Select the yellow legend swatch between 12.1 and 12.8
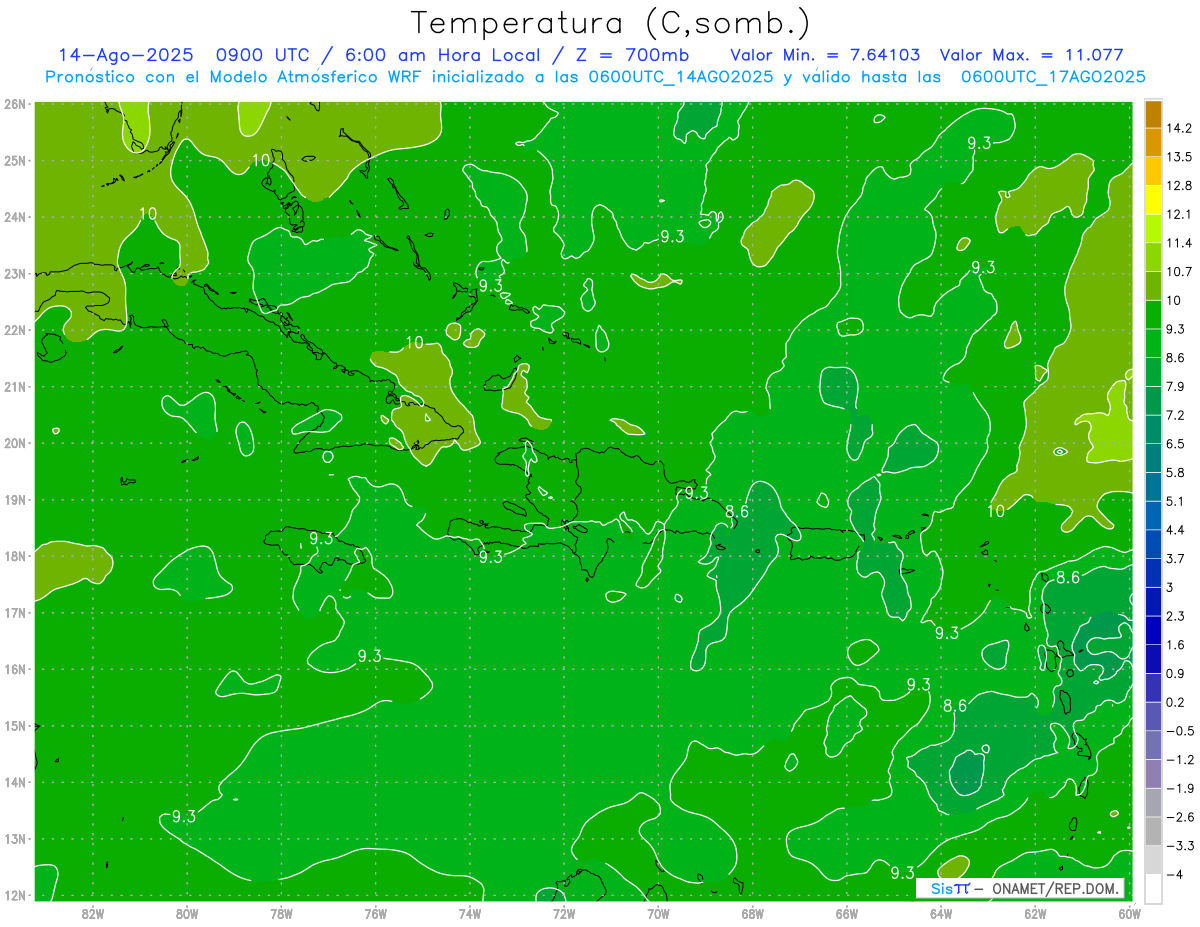This screenshot has width=1200, height=927. click(1153, 200)
